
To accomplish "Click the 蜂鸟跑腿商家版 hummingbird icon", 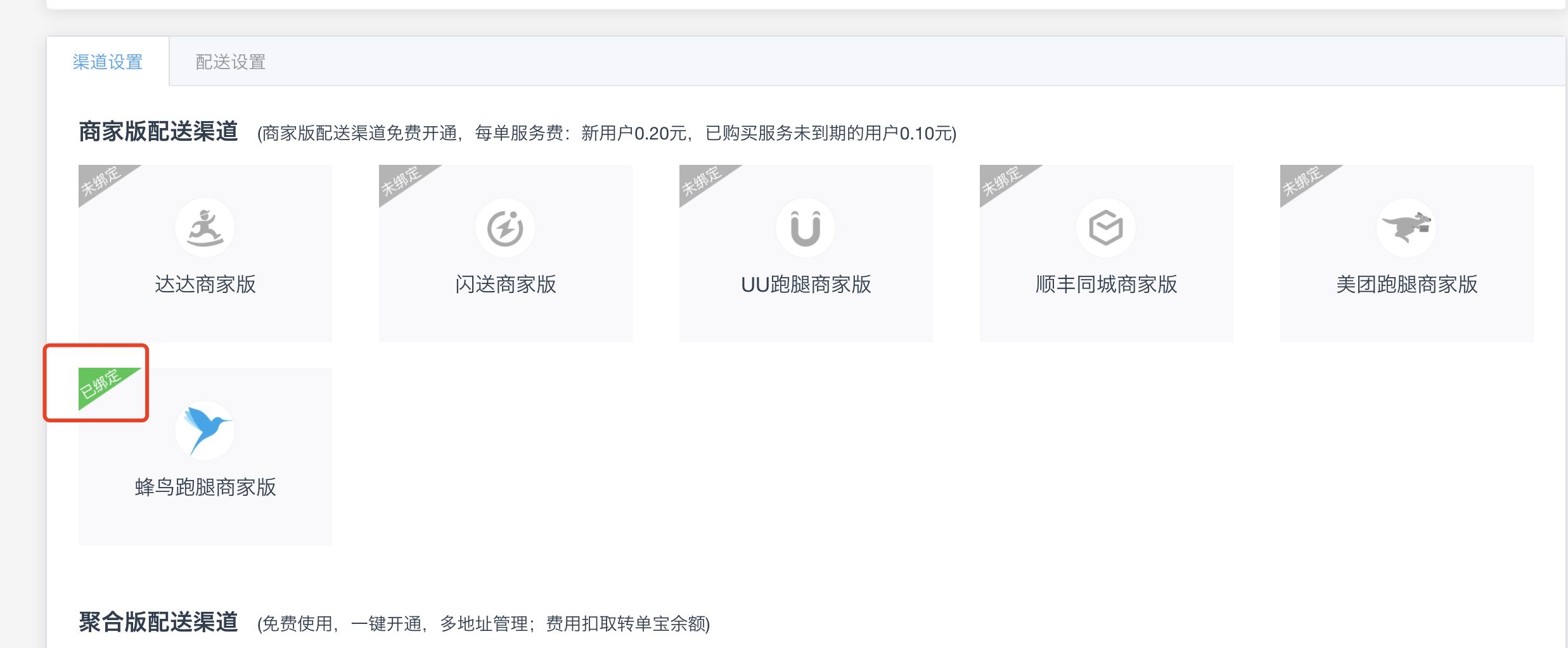I will pos(205,431).
